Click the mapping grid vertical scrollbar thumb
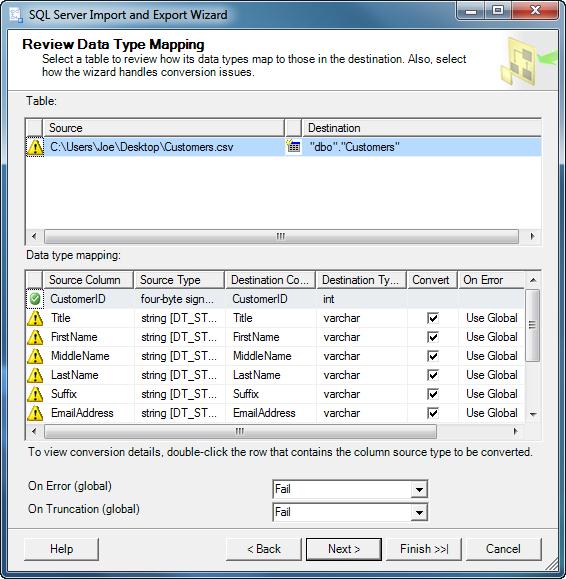This screenshot has width=566, height=579. pos(532,325)
